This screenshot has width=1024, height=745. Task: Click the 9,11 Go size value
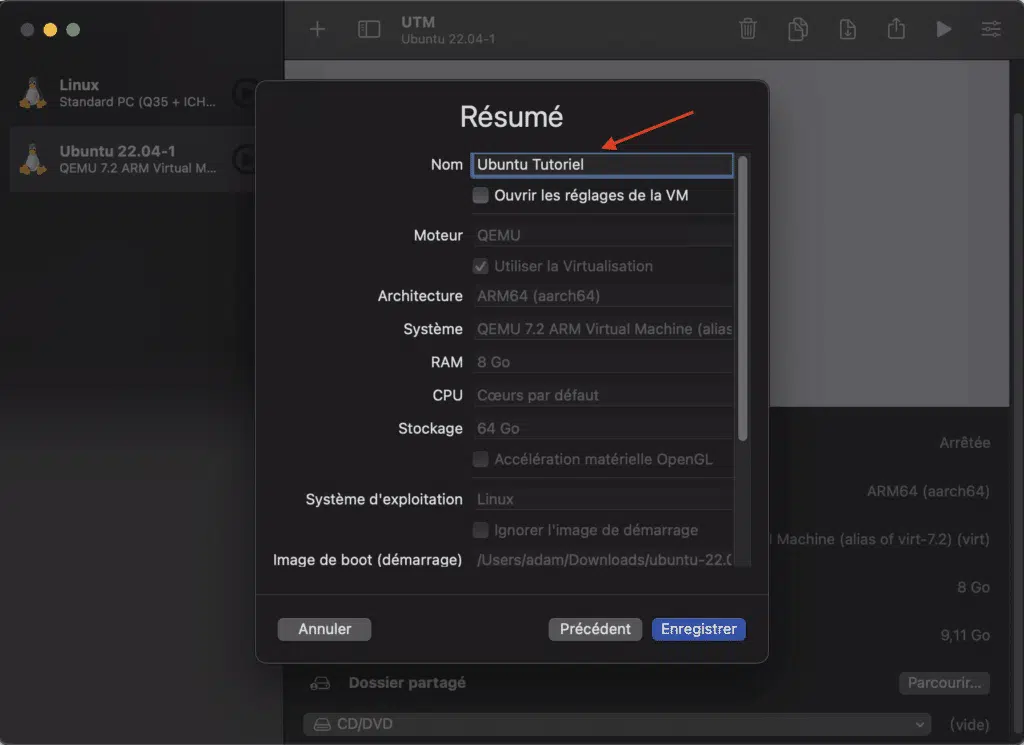tap(965, 635)
